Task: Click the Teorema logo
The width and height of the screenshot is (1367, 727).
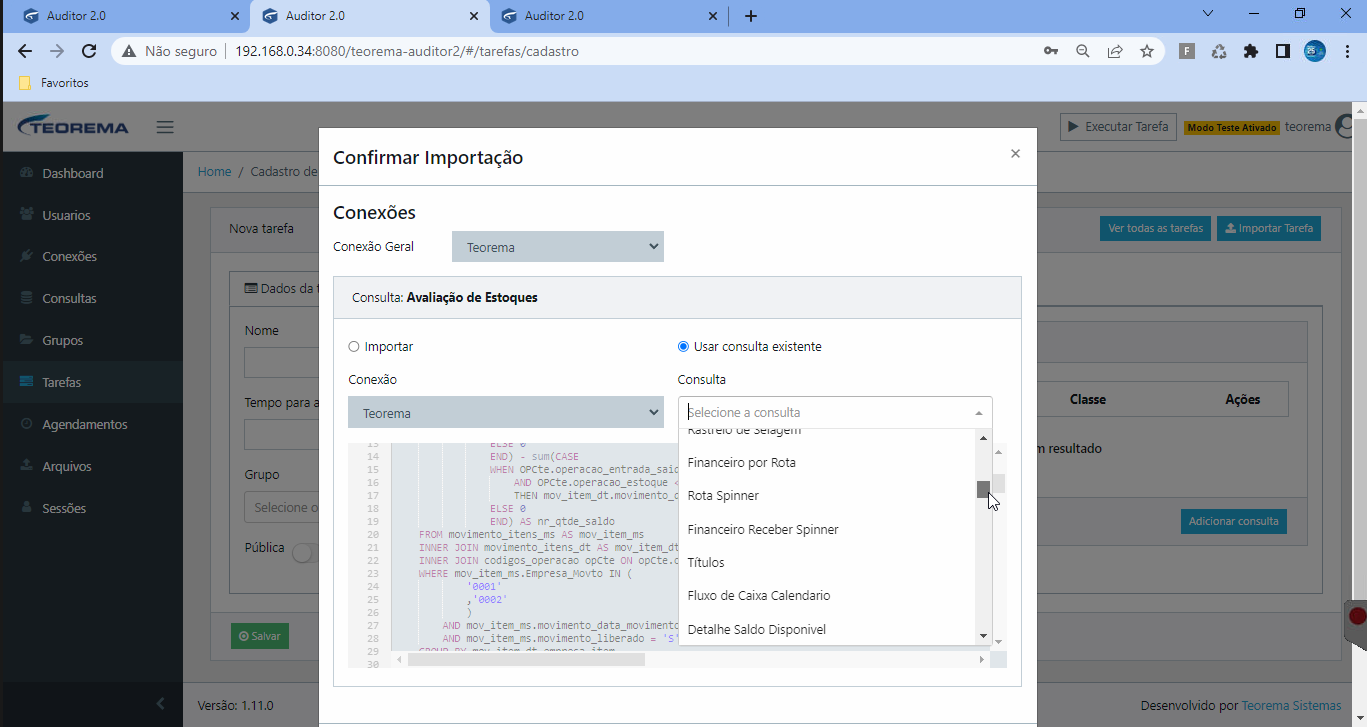Action: click(x=74, y=127)
